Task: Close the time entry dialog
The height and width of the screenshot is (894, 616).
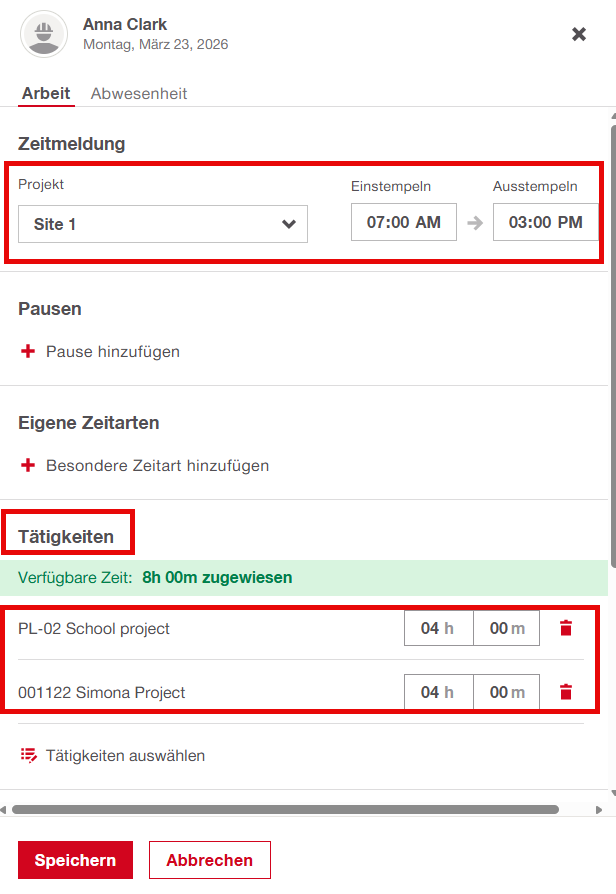Action: (579, 34)
